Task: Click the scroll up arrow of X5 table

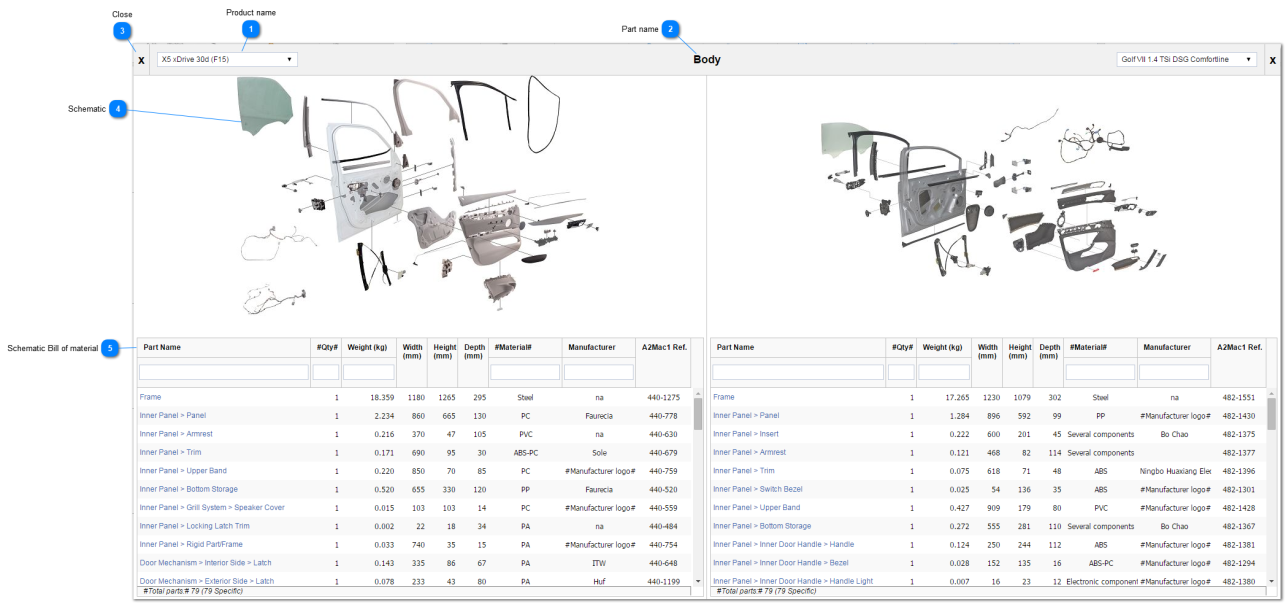Action: [698, 394]
